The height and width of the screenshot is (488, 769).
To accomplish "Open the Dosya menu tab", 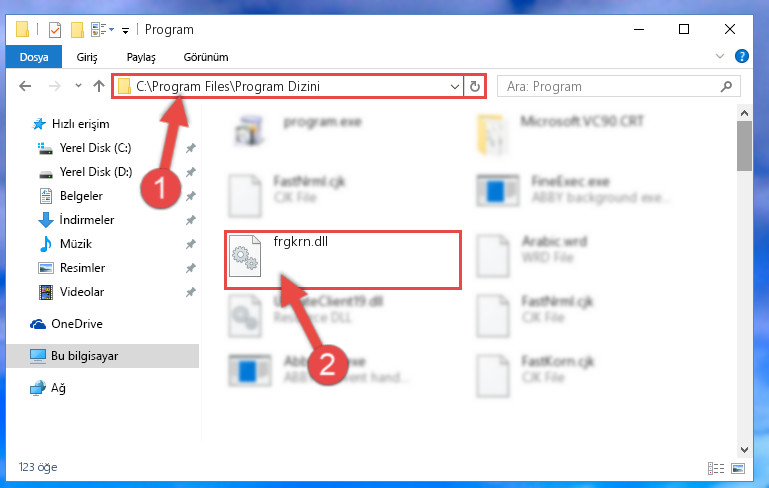I will tap(34, 57).
